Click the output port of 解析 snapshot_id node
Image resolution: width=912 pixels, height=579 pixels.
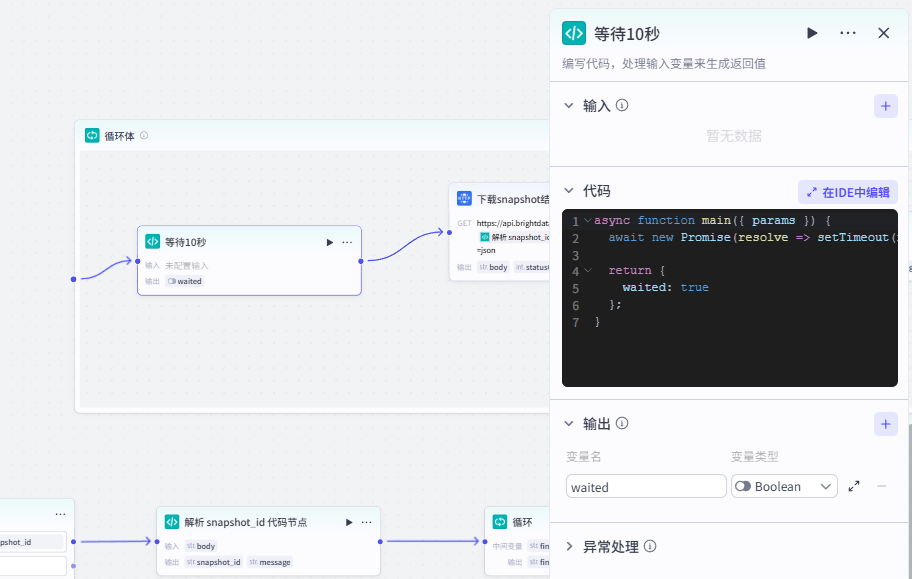[x=380, y=542]
